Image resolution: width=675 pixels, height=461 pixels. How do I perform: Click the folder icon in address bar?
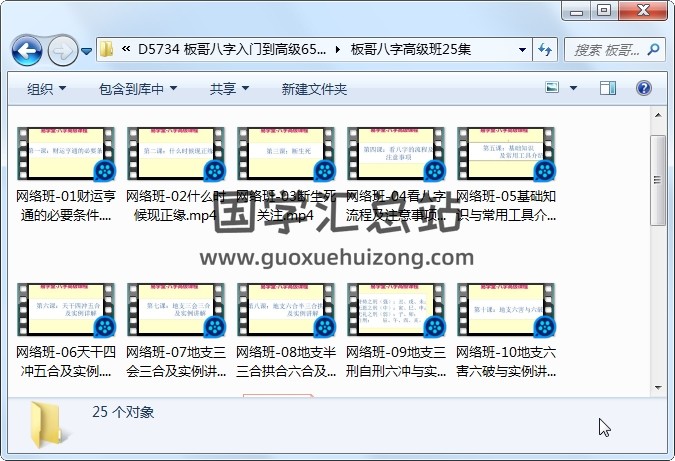[106, 50]
